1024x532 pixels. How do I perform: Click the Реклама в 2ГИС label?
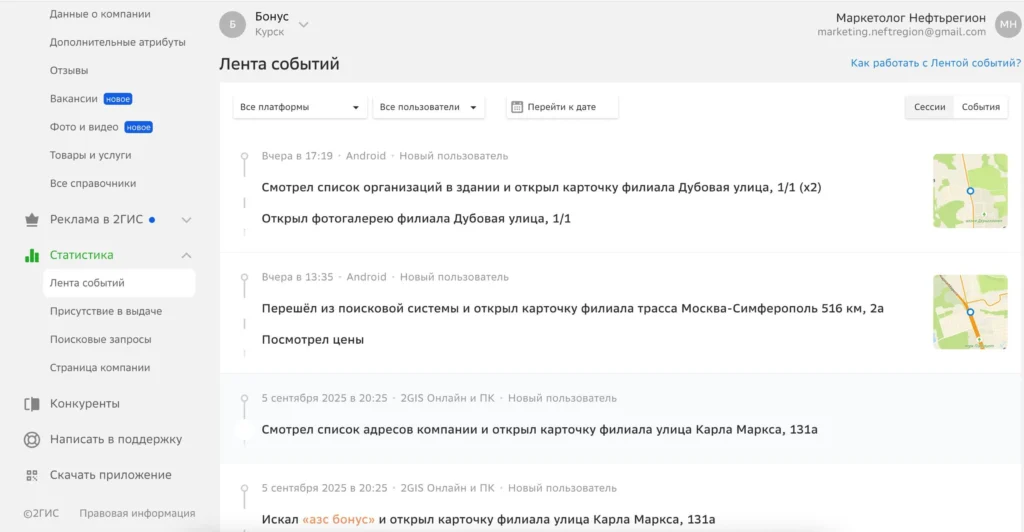point(96,220)
